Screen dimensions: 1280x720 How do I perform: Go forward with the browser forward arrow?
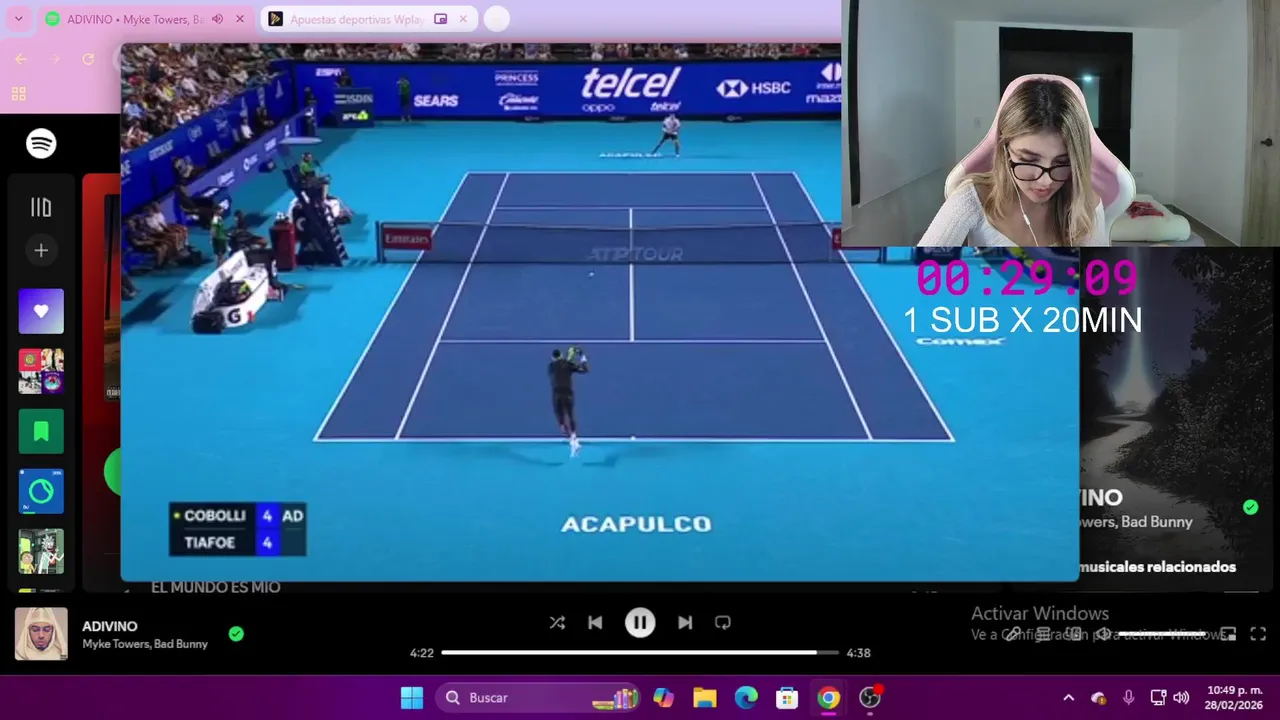tap(54, 59)
